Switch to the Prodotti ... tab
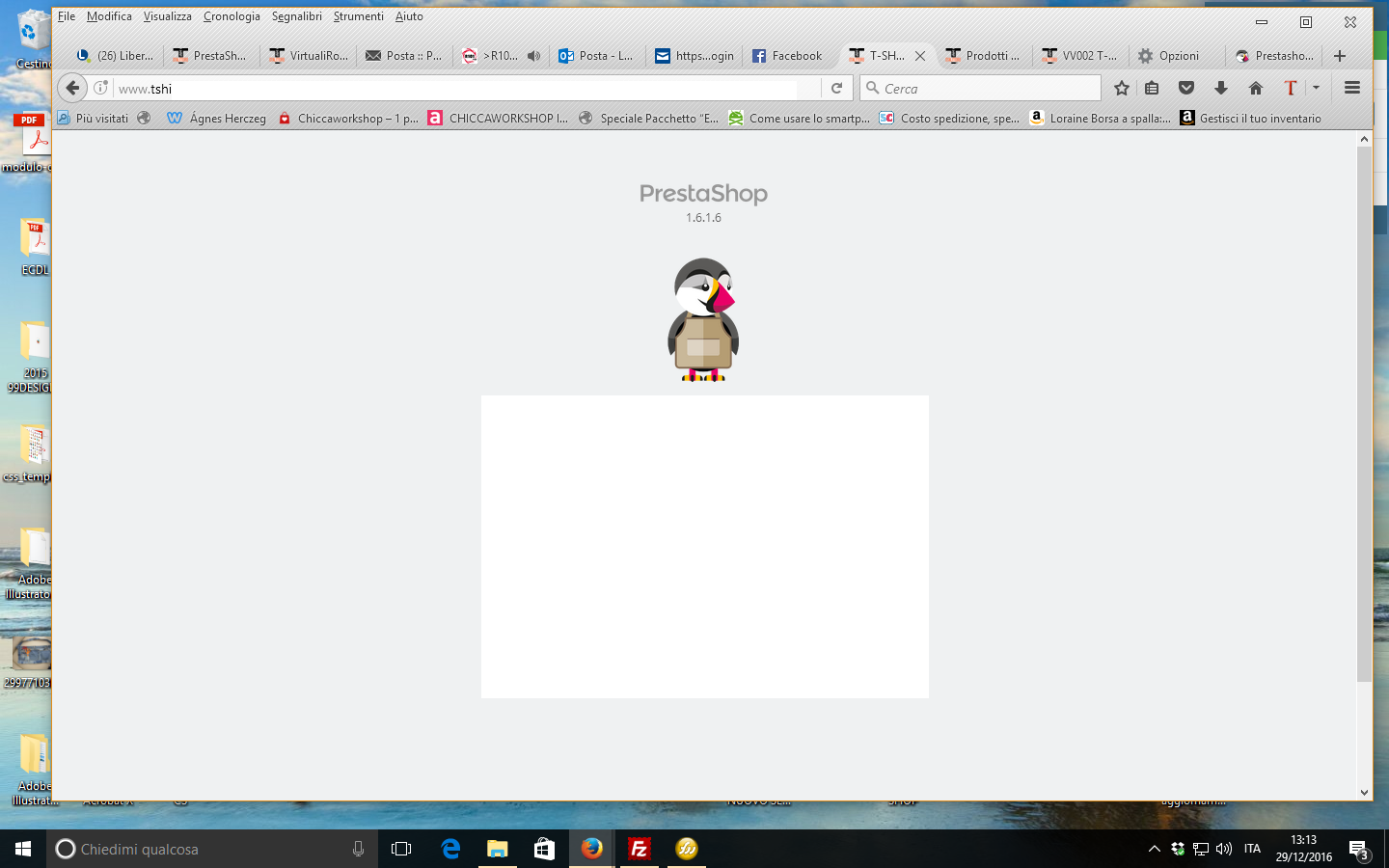 [984, 56]
